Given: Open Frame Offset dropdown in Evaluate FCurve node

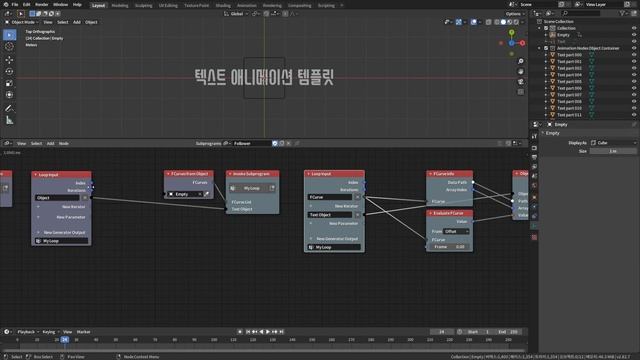Looking at the screenshot, I should pyautogui.click(x=456, y=231).
